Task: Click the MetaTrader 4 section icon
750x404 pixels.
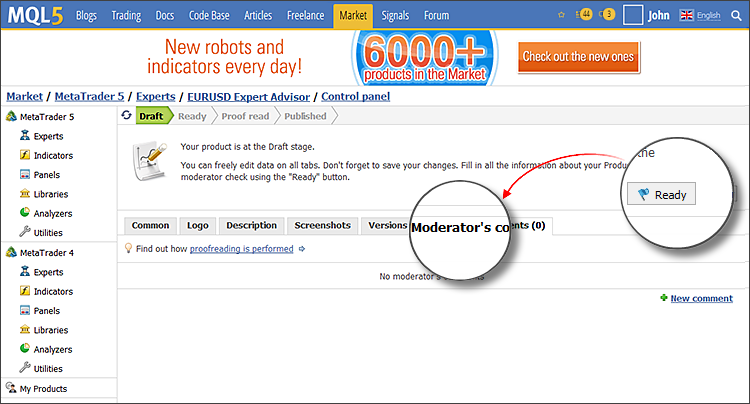Action: [x=11, y=252]
